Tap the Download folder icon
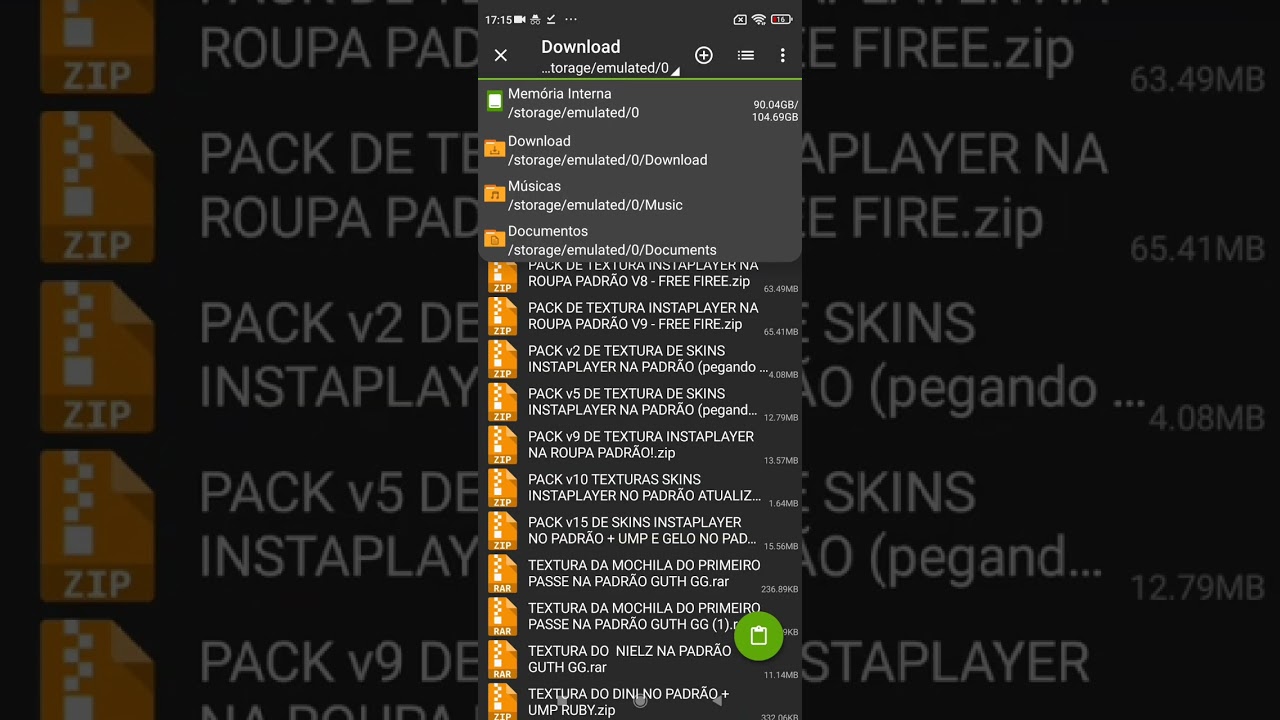Image resolution: width=1280 pixels, height=720 pixels. pyautogui.click(x=494, y=149)
